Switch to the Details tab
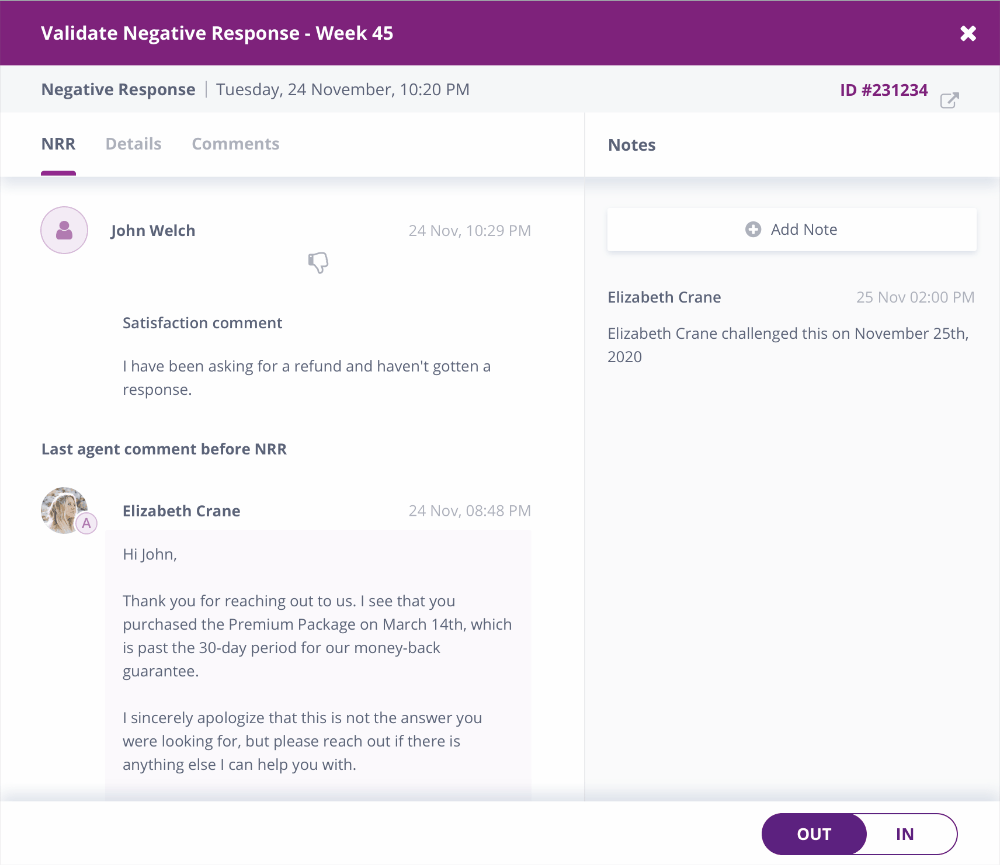Viewport: 1000px width, 865px height. [133, 144]
